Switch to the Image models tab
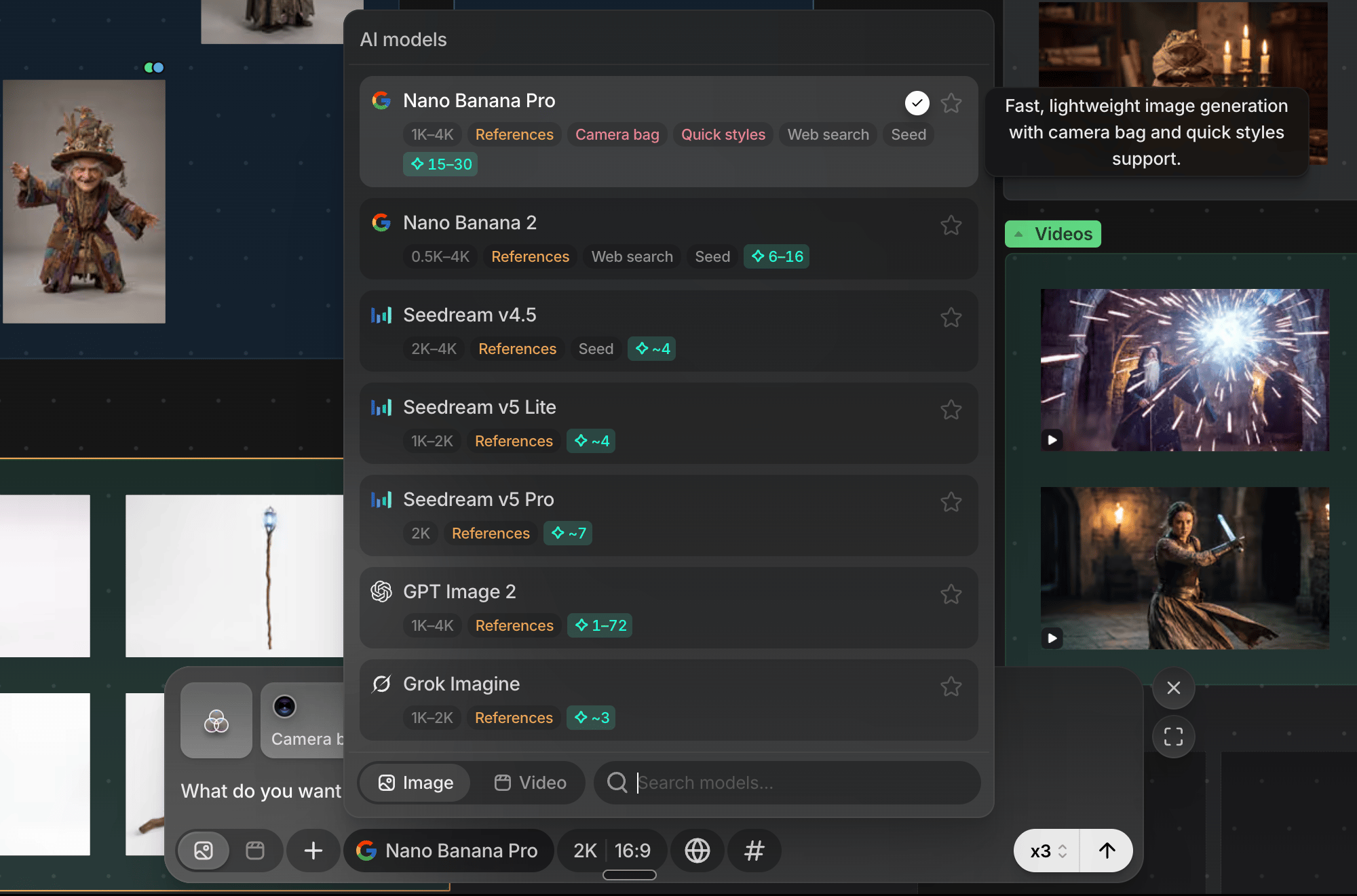Screen dimensions: 1357x896 coord(415,783)
